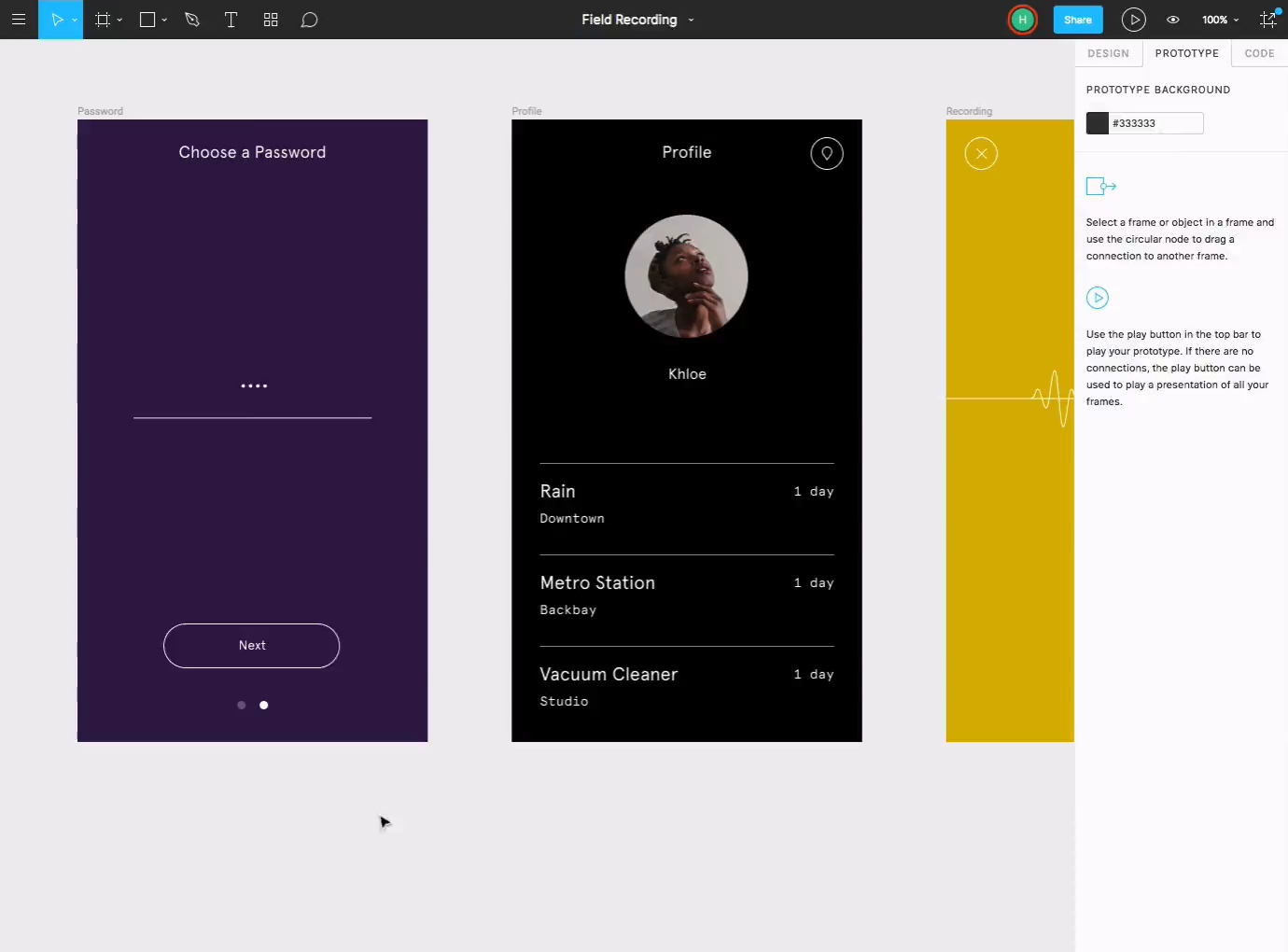Select the Comment tool
The height and width of the screenshot is (952, 1288).
tap(309, 20)
